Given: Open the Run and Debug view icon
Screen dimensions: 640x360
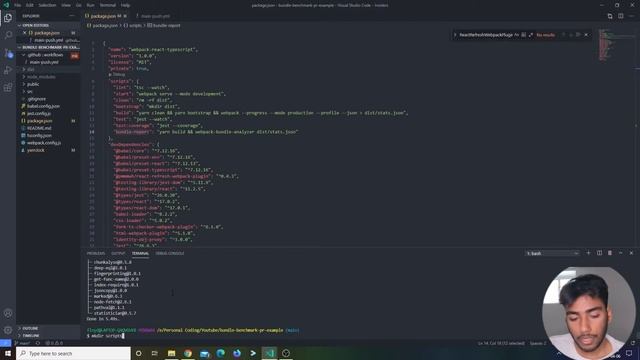Looking at the screenshot, I should (8, 70).
